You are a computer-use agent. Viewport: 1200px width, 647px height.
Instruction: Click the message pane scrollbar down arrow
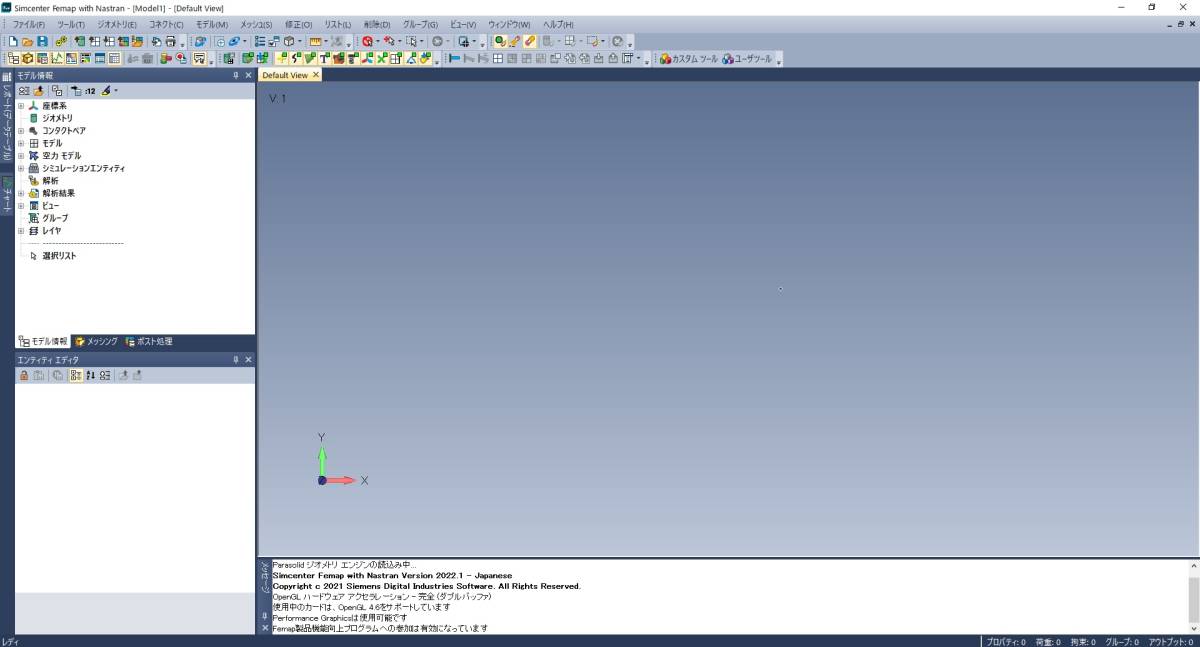click(1193, 627)
